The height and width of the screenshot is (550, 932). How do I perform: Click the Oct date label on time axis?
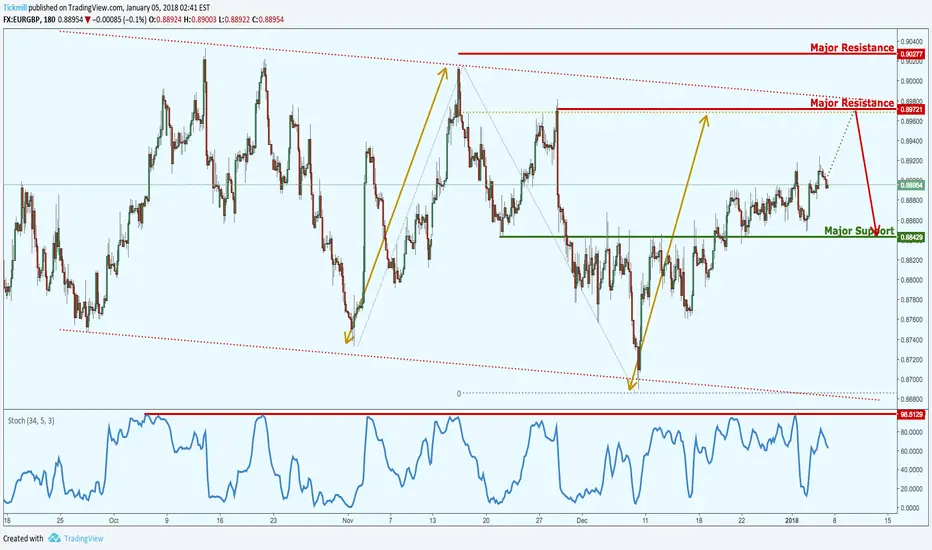pos(114,520)
